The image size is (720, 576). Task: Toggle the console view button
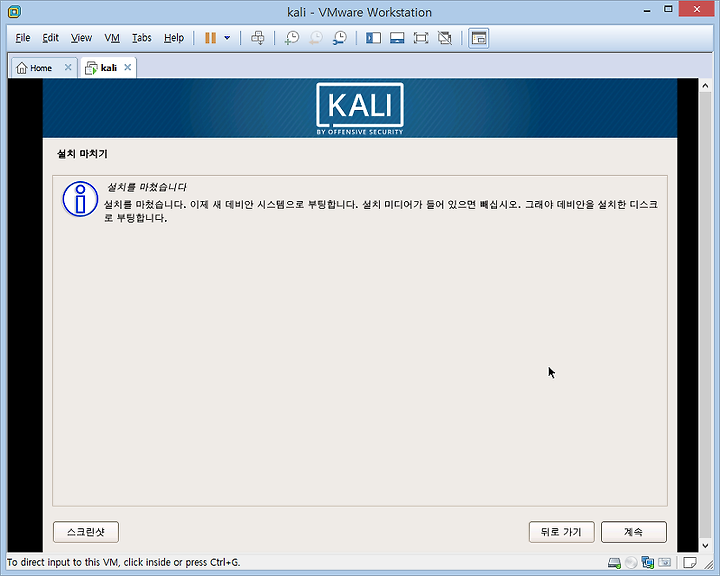[478, 38]
